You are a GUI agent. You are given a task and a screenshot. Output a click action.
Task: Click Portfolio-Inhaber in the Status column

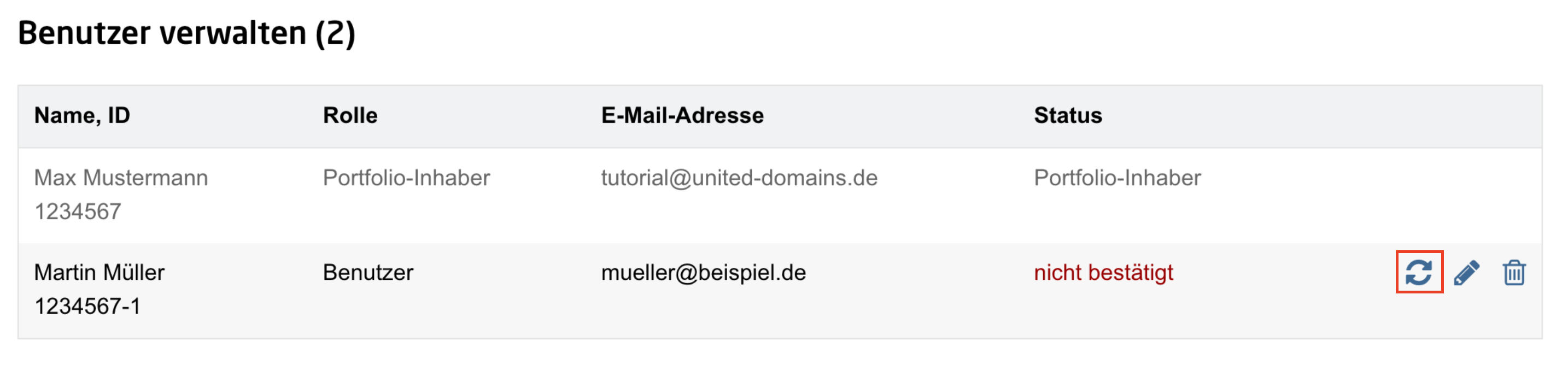point(1117,178)
